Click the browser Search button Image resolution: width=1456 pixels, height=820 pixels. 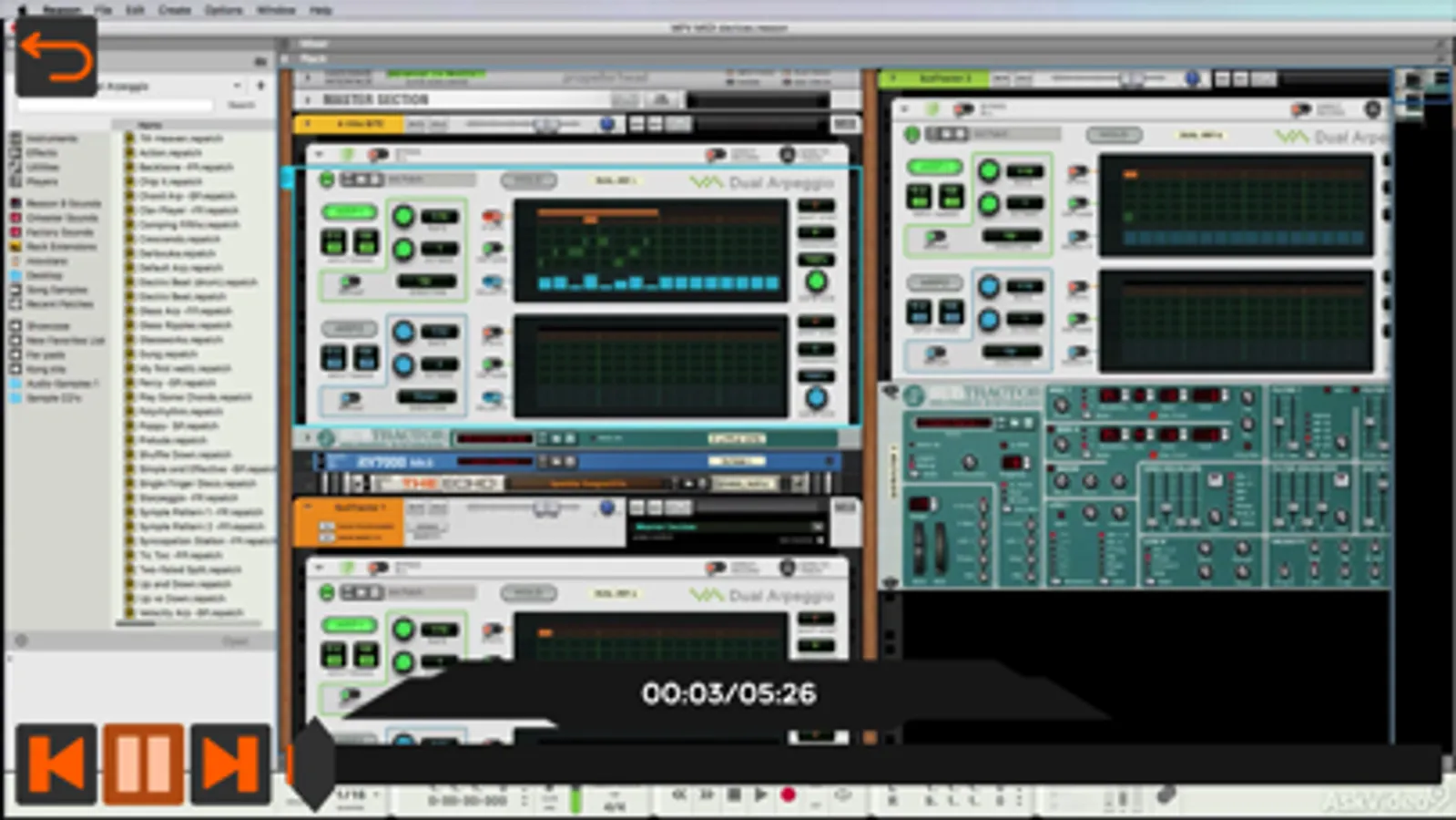point(241,106)
